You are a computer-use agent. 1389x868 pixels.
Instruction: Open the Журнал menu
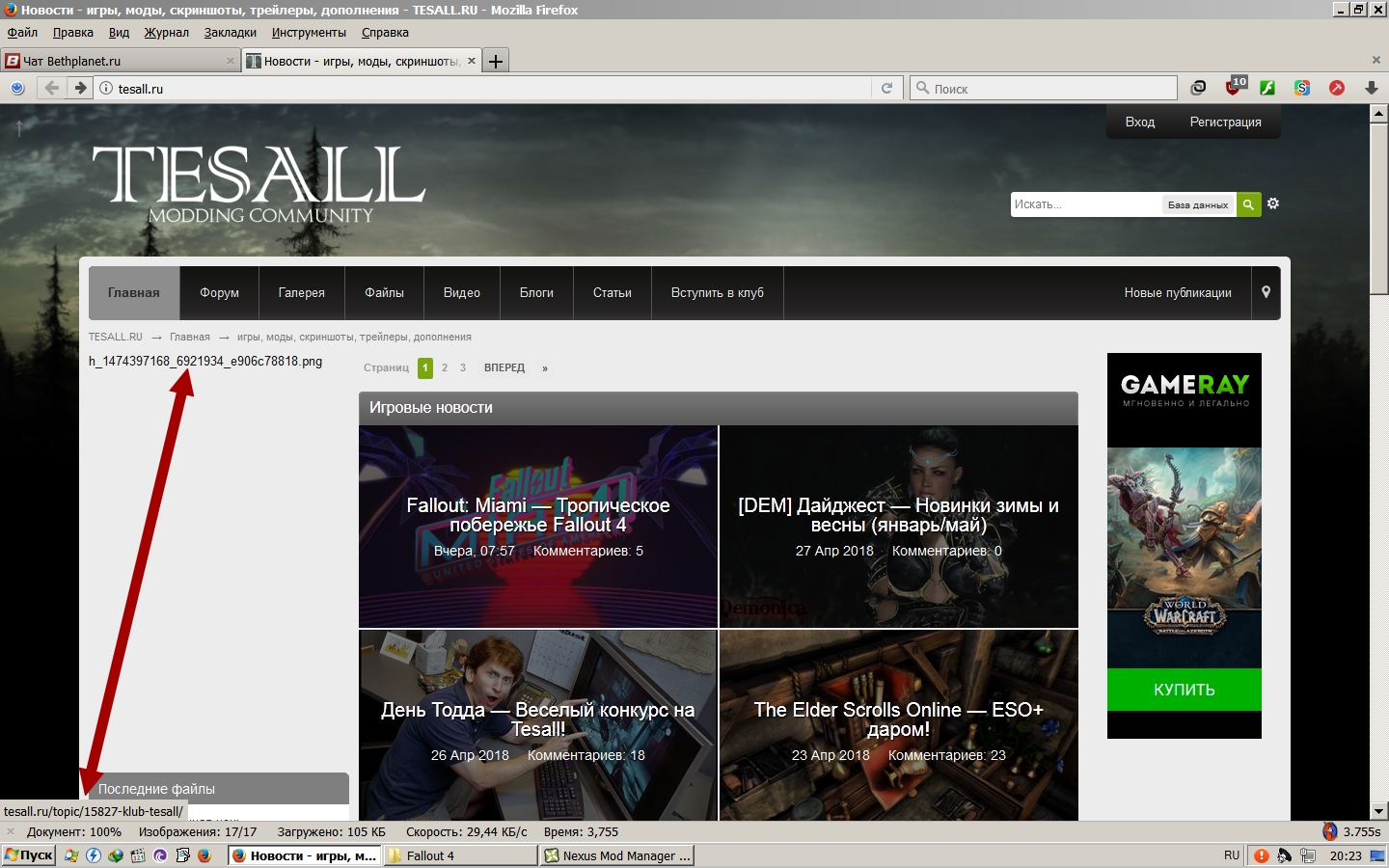(166, 32)
